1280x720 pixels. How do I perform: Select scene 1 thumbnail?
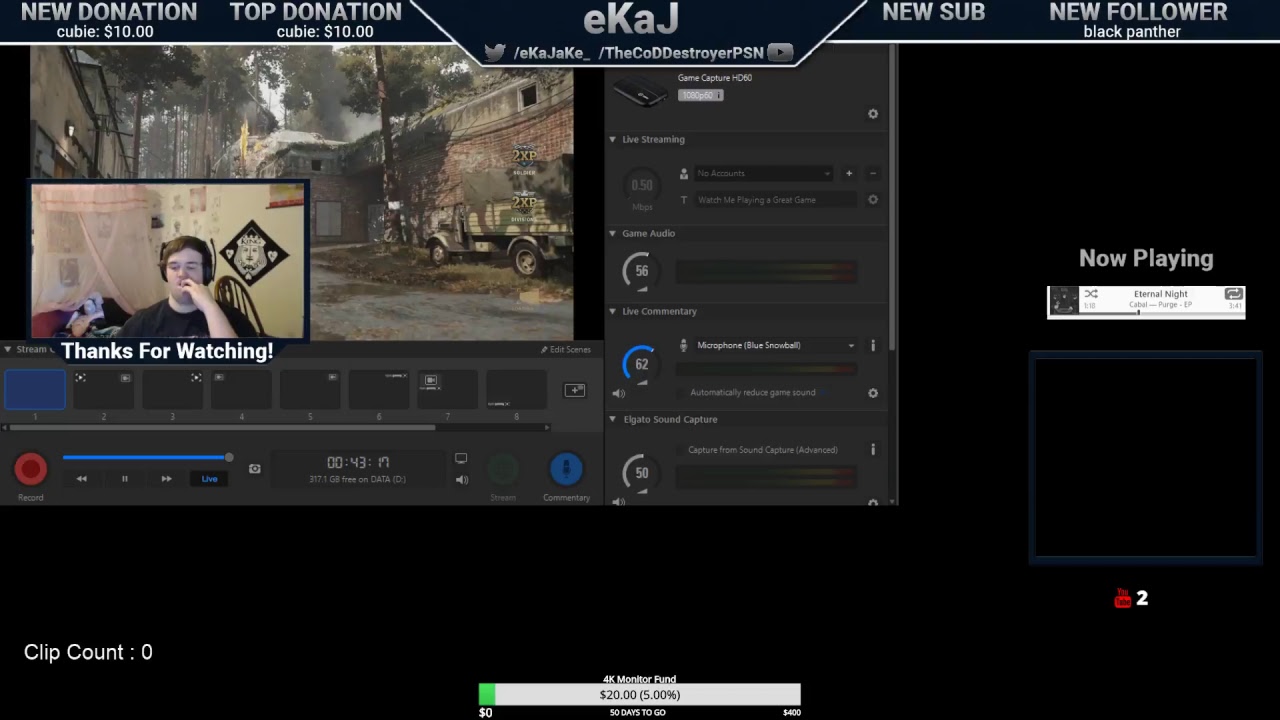35,390
